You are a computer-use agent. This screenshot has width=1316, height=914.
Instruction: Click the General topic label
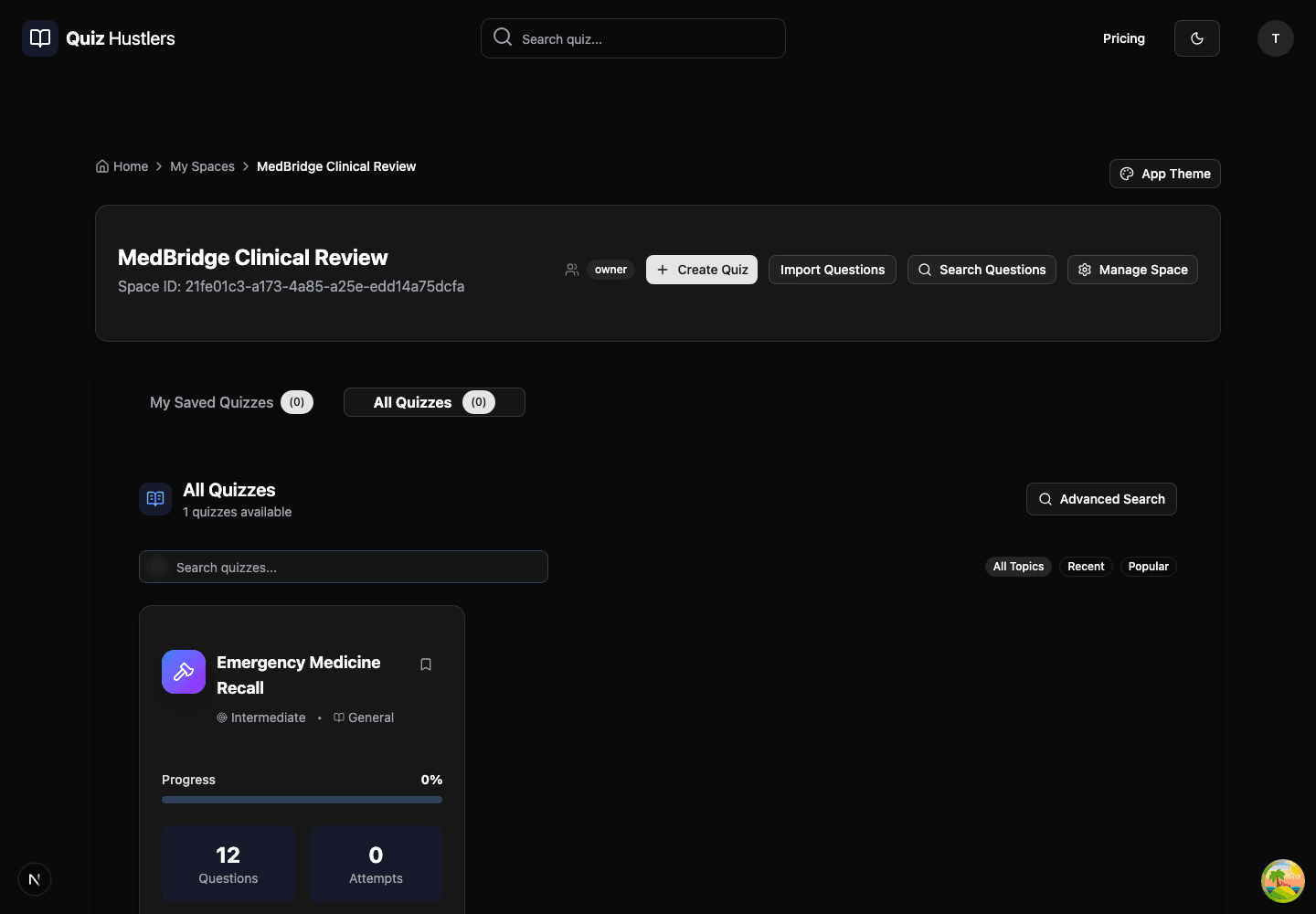(x=364, y=717)
